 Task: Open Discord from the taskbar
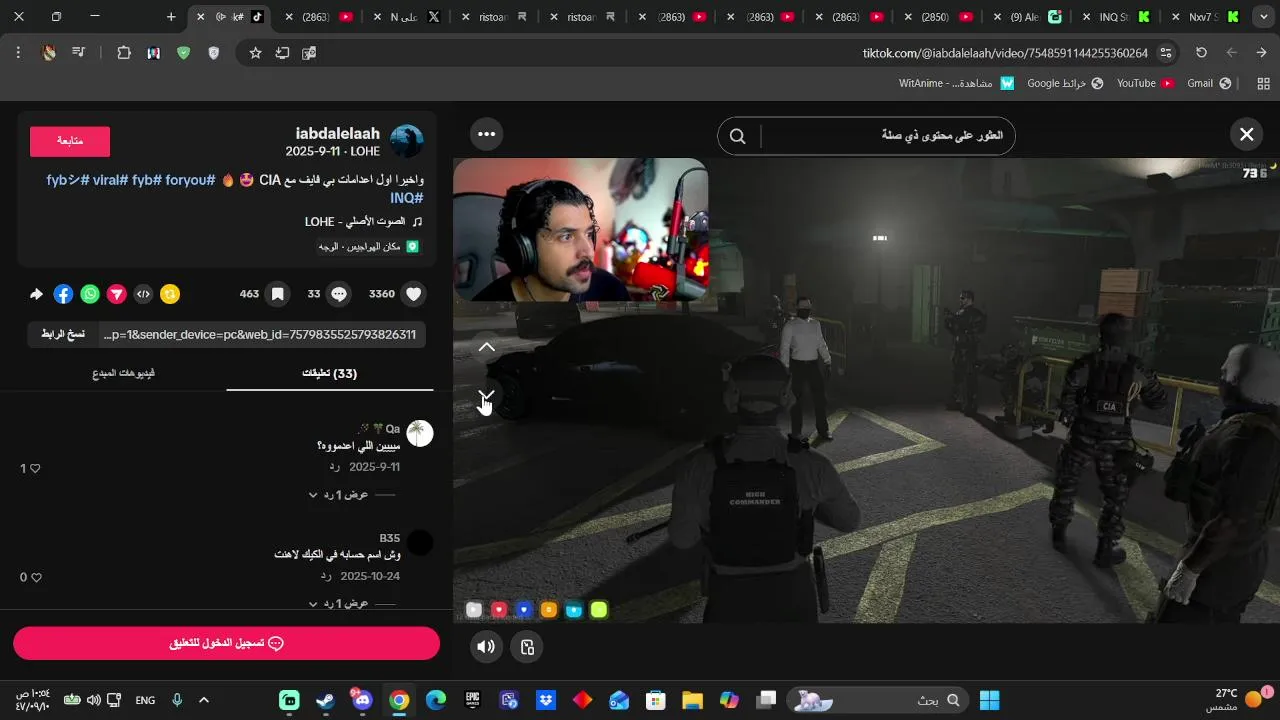(x=362, y=700)
